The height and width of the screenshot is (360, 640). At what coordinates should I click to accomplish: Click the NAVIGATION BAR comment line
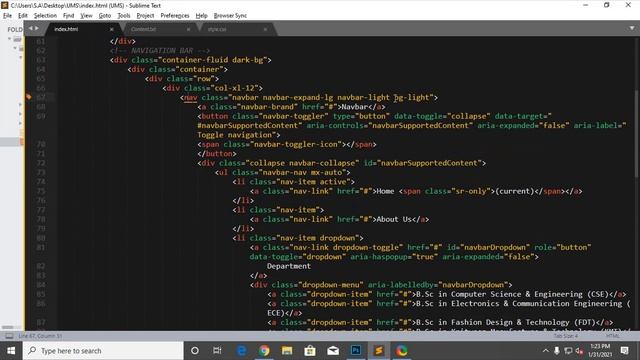(x=160, y=51)
